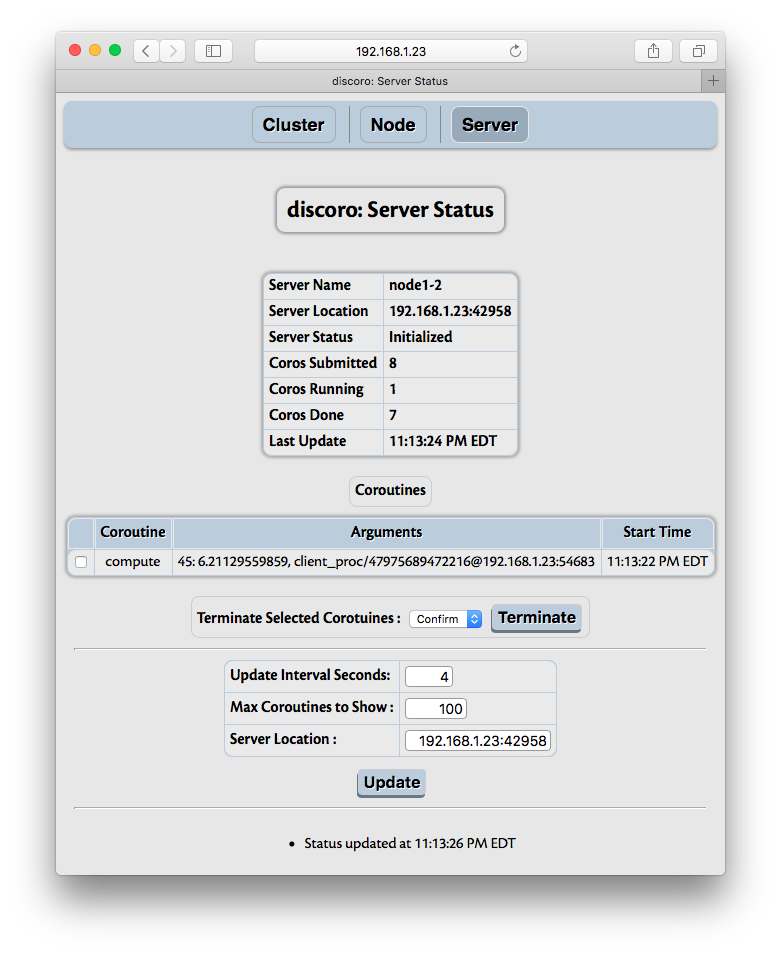
Task: Click the Coroutine column header
Action: click(x=133, y=532)
